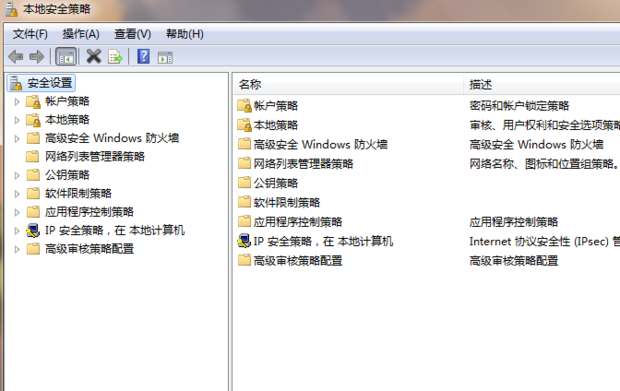The width and height of the screenshot is (620, 391).
Task: Click the 帐户策略 folder icon in list
Action: coord(244,106)
